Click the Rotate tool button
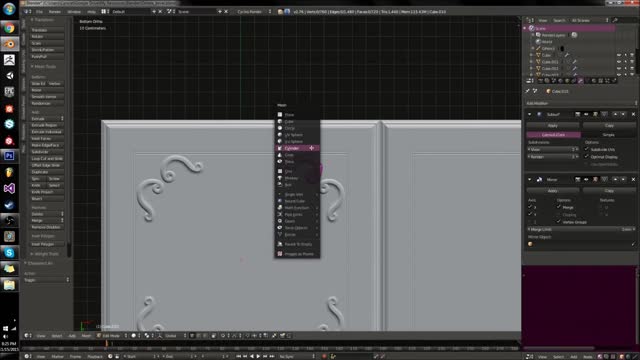The width and height of the screenshot is (640, 360). [x=47, y=36]
